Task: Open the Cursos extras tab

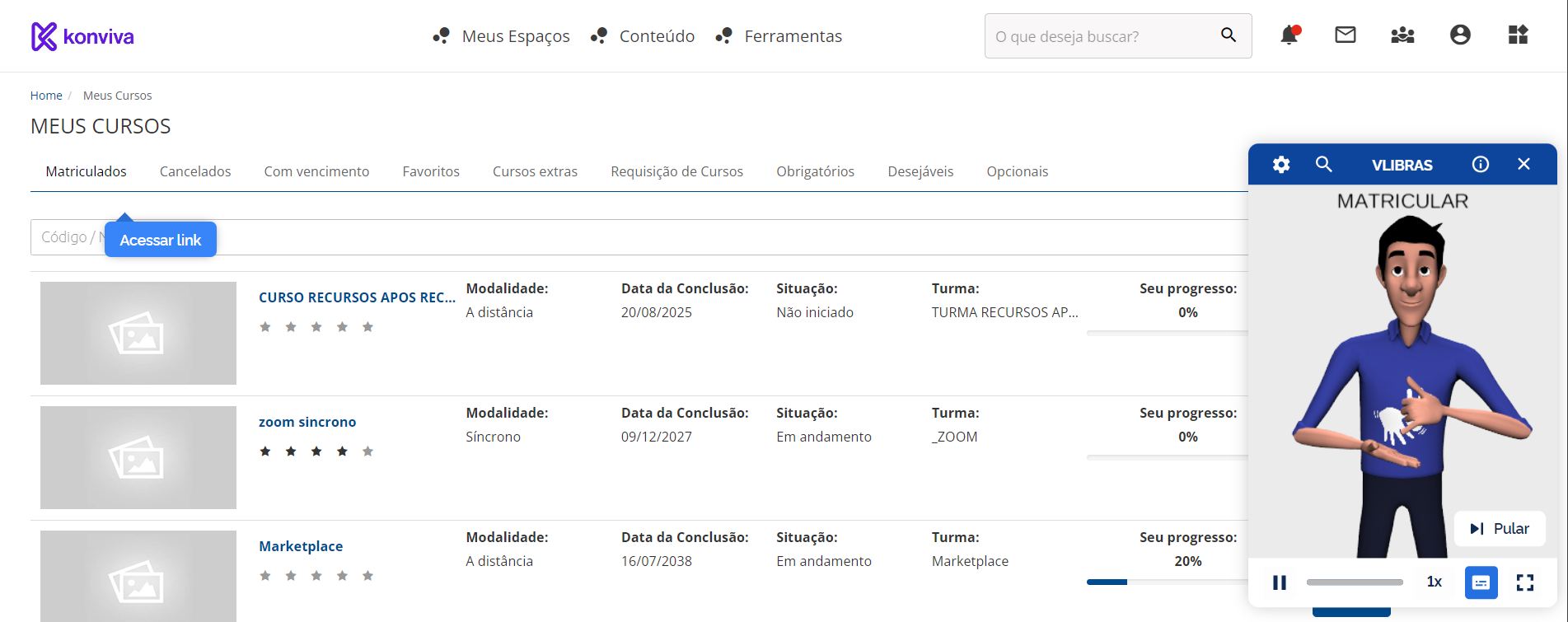Action: pos(535,171)
